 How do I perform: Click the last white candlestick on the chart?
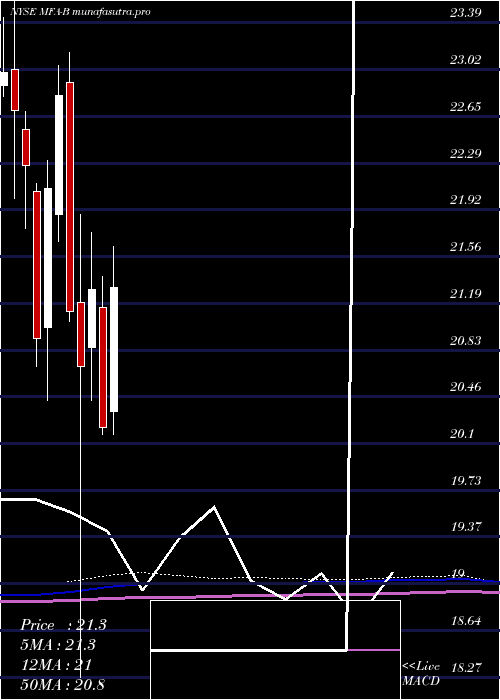click(114, 349)
